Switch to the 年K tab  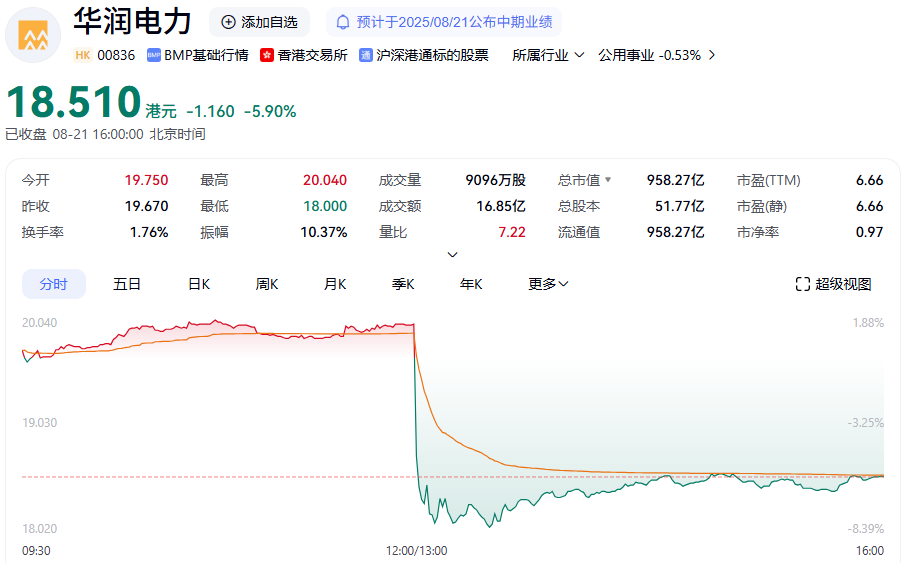click(x=471, y=284)
